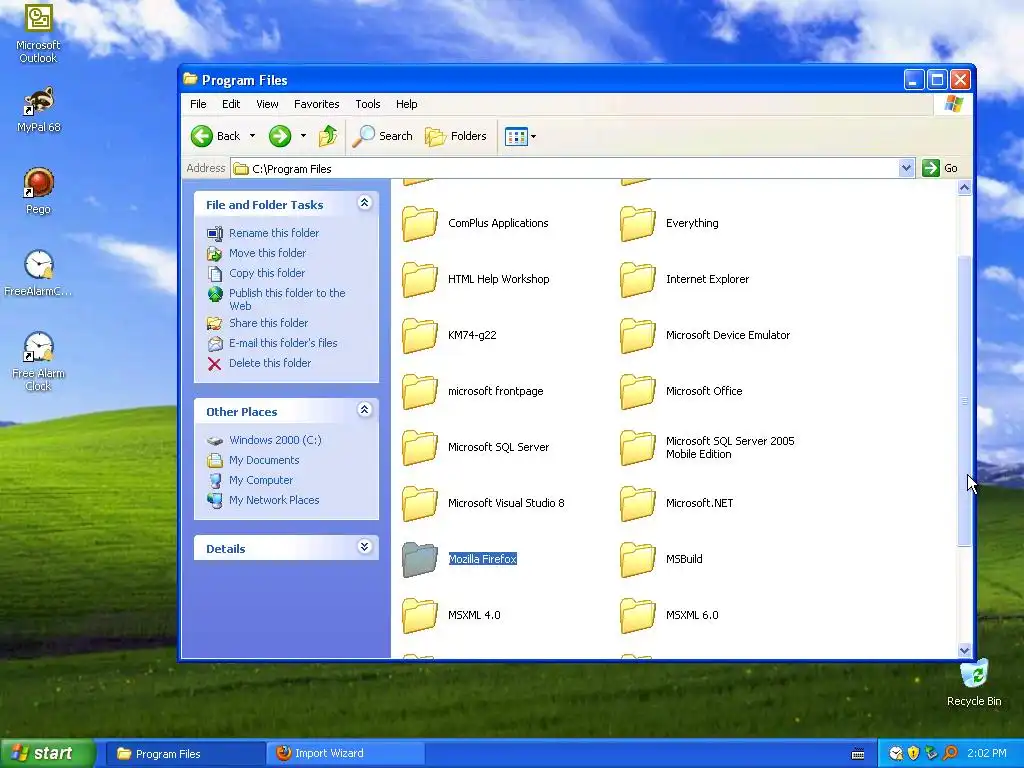
Task: Click the Go button
Action: [x=940, y=168]
